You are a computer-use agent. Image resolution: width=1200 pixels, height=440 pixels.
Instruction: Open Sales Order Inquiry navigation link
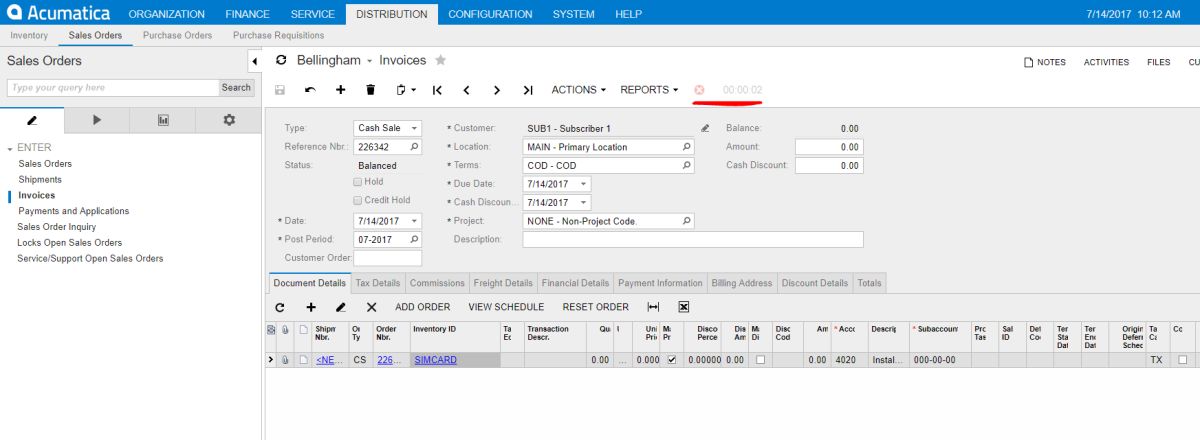coord(56,227)
